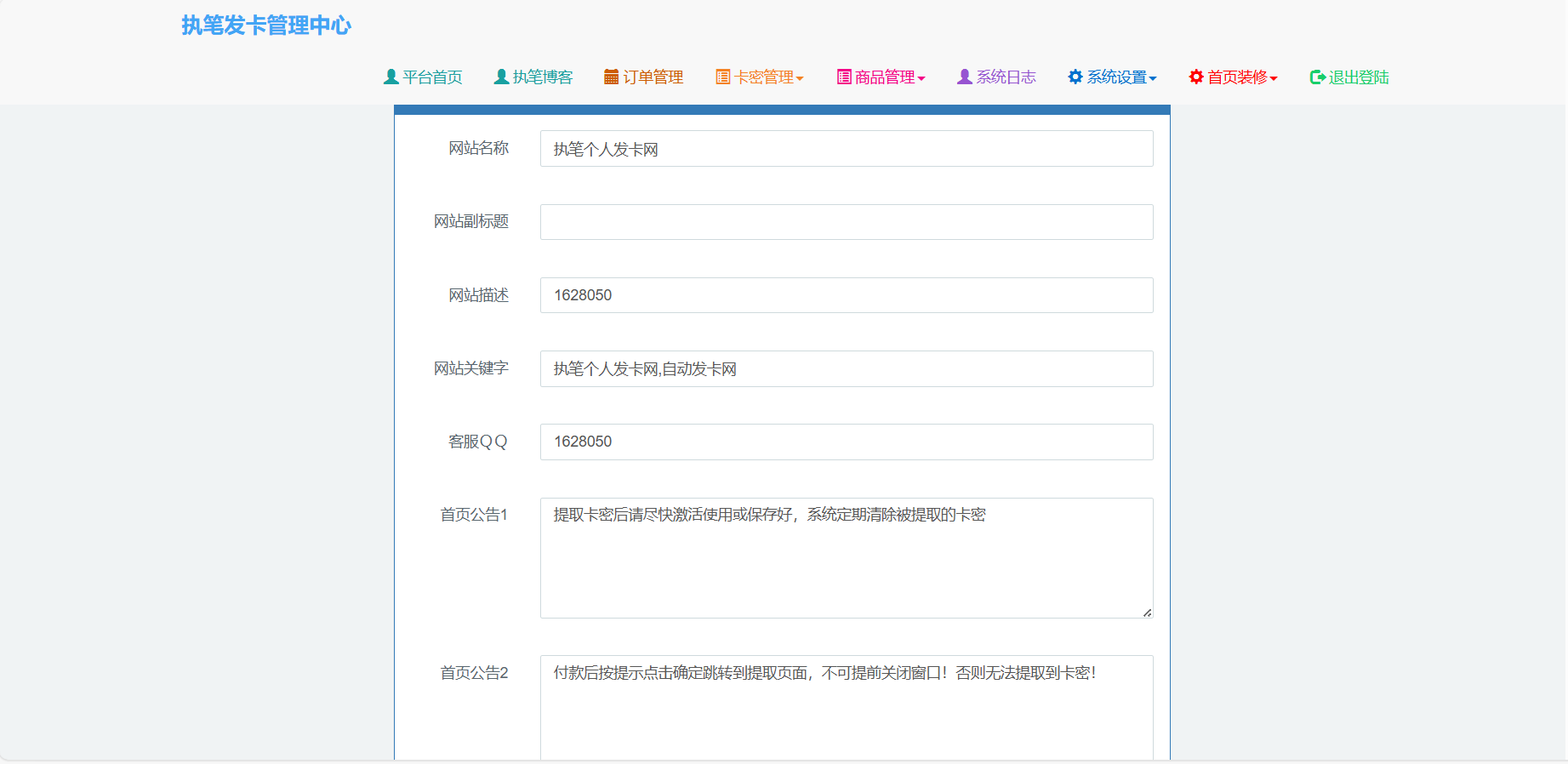The width and height of the screenshot is (1568, 764).
Task: Click the 网站名称 label
Action: click(x=479, y=148)
